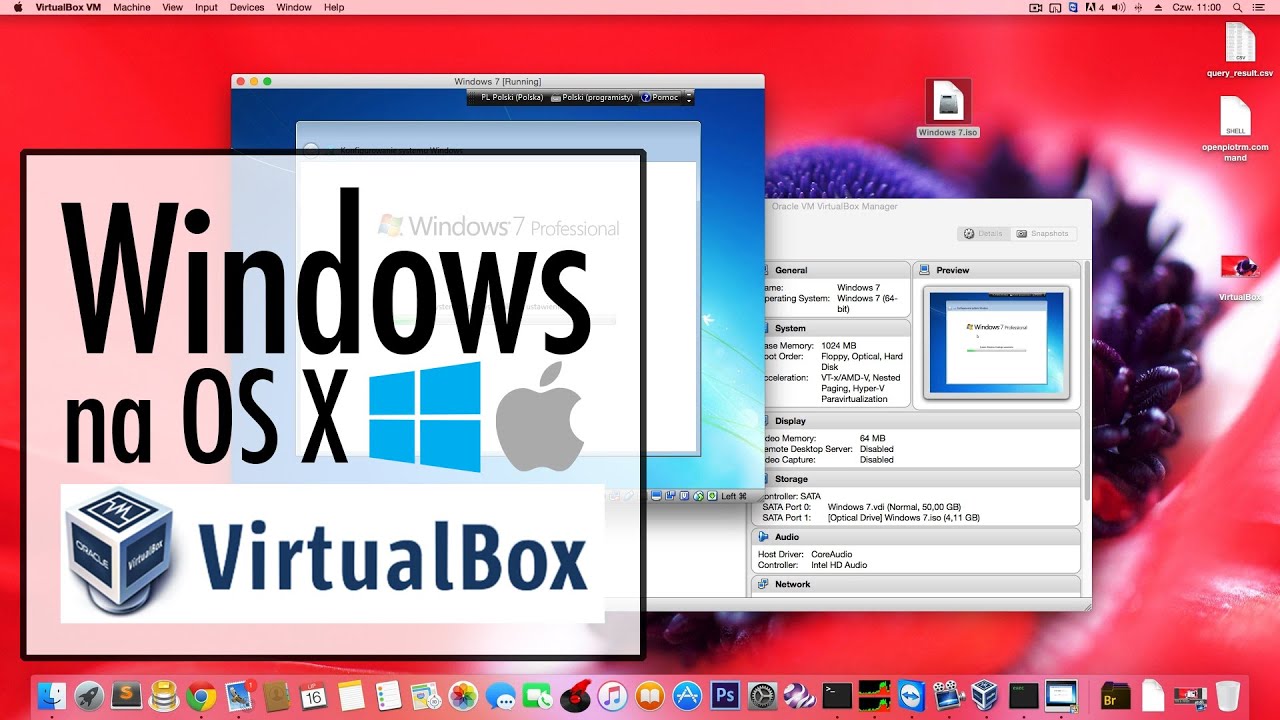Viewport: 1280px width, 720px height.
Task: Launch TeamViewer from the Dock
Action: pyautogui.click(x=911, y=696)
